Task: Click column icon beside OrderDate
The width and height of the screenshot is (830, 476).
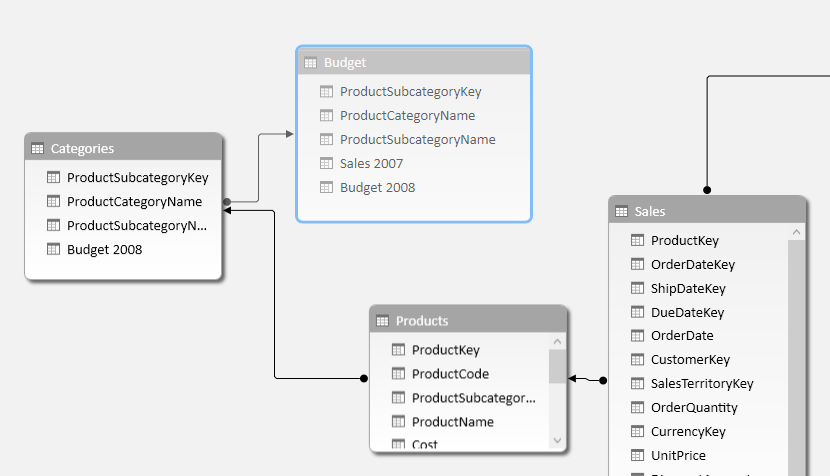Action: [x=637, y=336]
